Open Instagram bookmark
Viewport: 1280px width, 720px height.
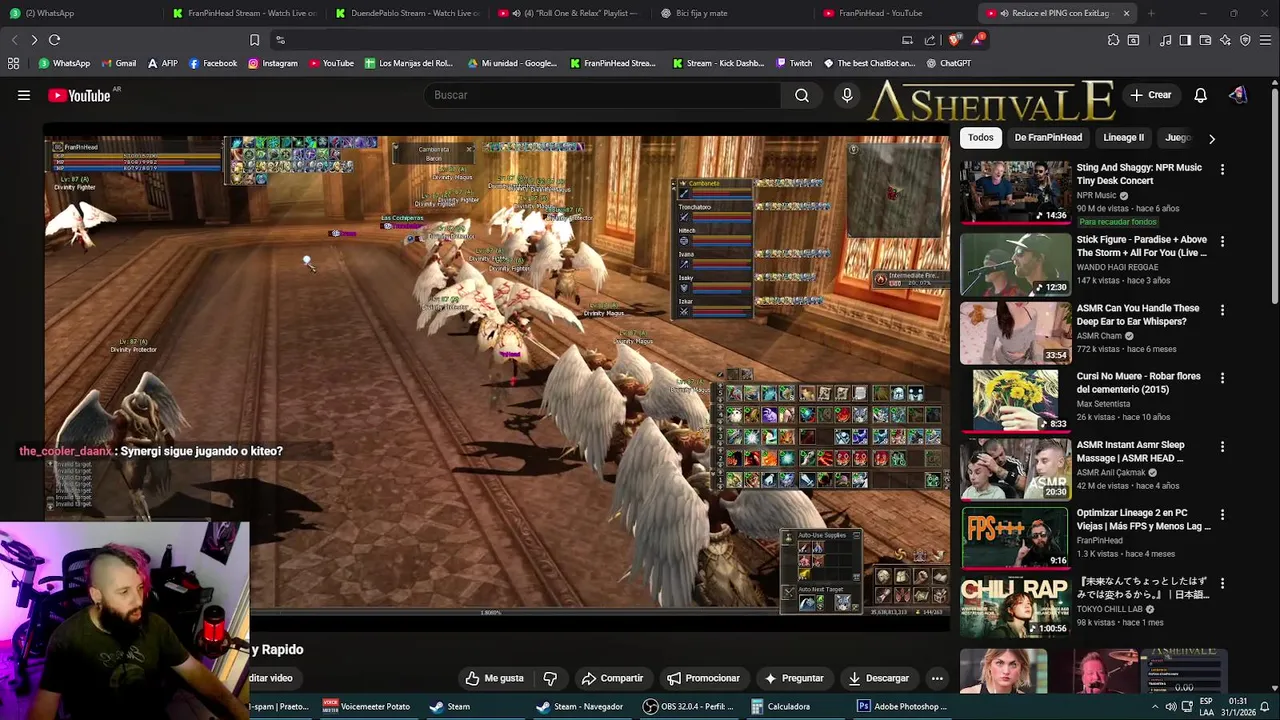273,63
